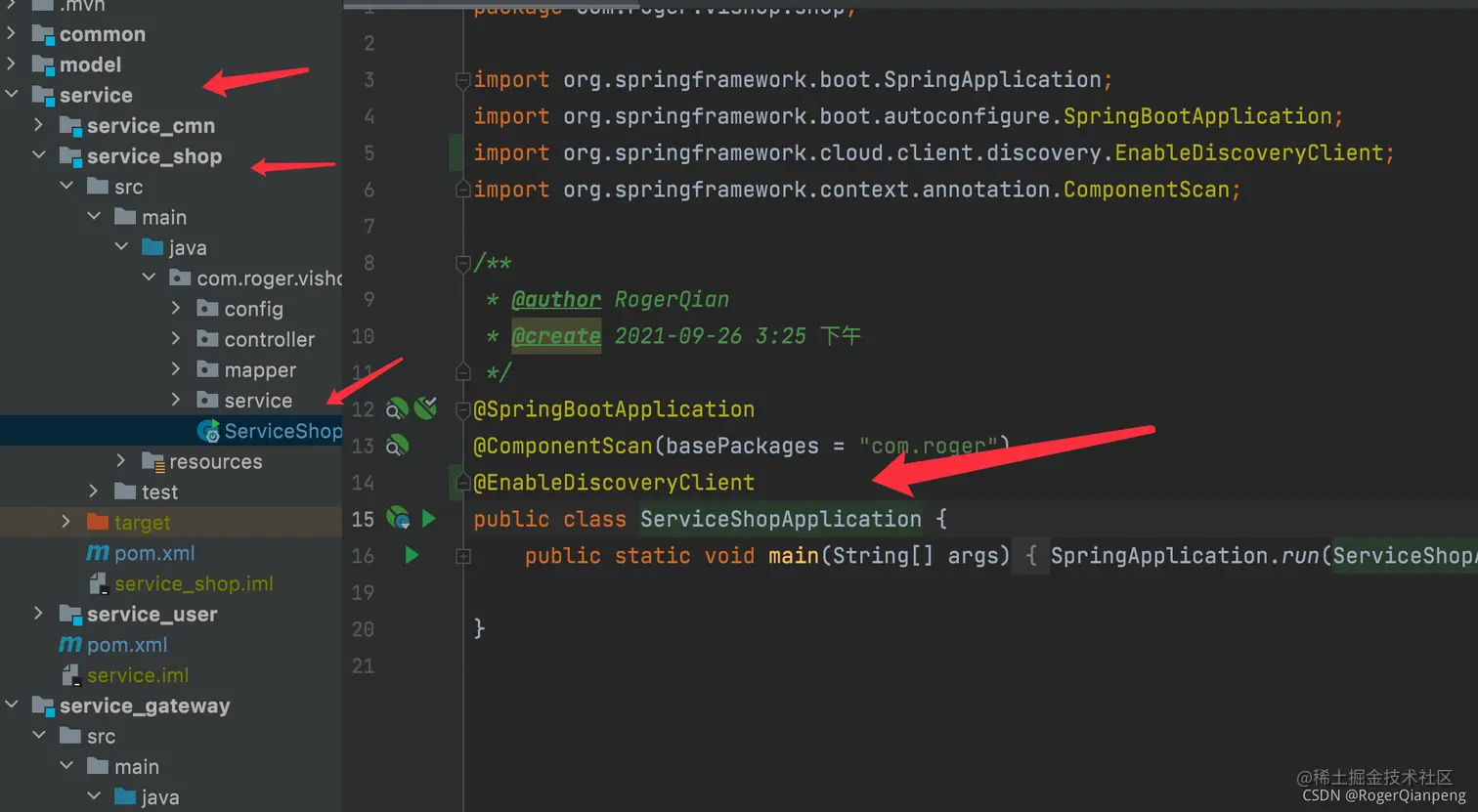Select the controller package row
This screenshot has height=812, width=1478.
pyautogui.click(x=171, y=339)
